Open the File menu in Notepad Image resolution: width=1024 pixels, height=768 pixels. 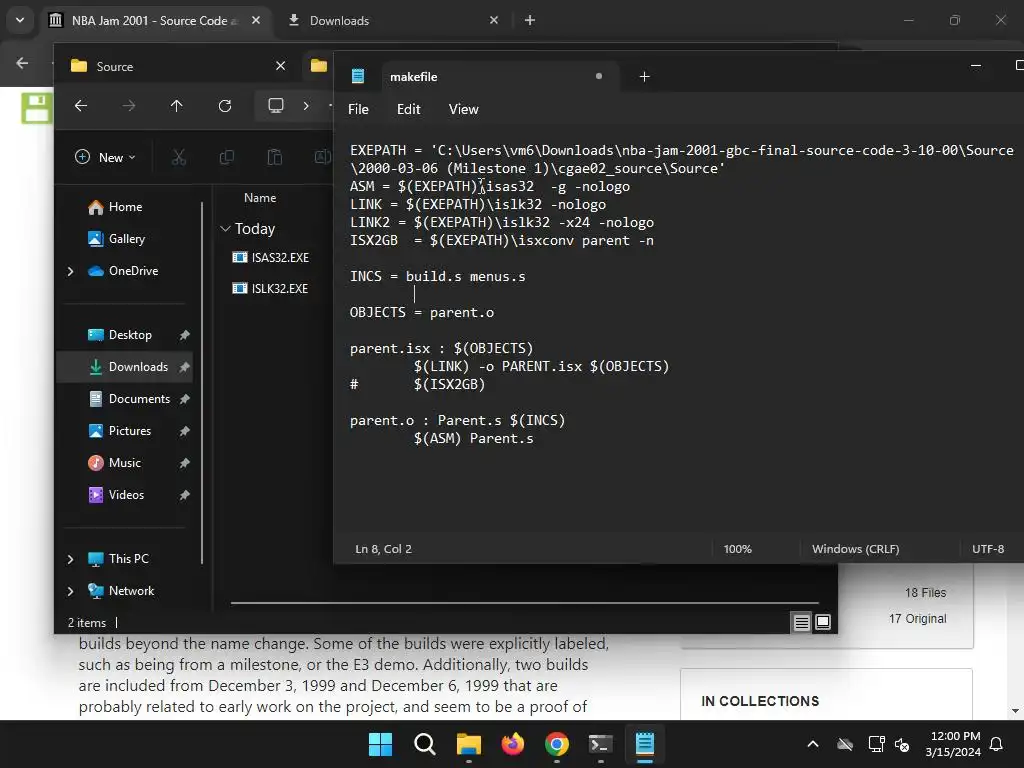tap(358, 109)
